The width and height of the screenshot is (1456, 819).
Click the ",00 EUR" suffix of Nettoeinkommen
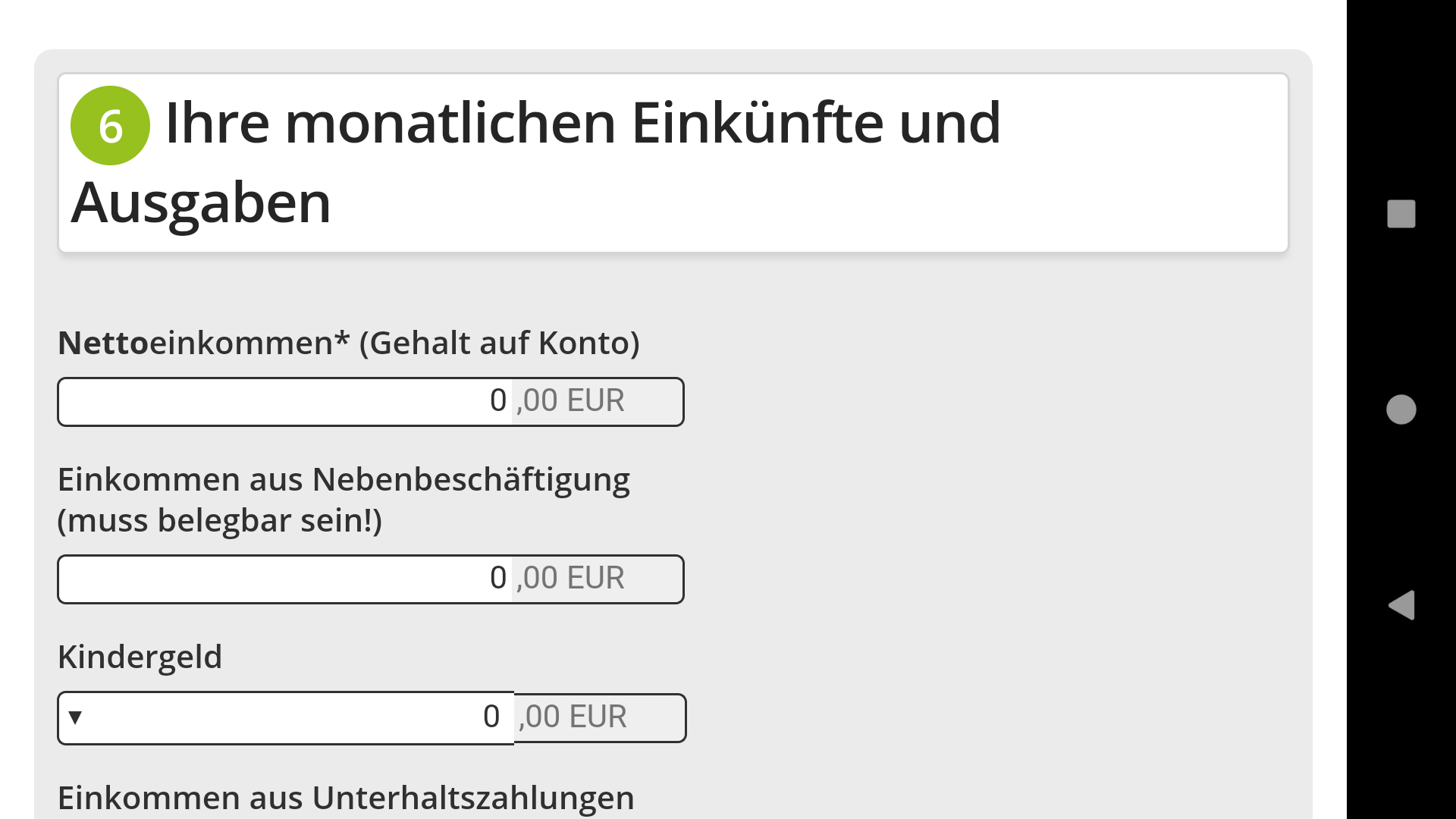(570, 401)
